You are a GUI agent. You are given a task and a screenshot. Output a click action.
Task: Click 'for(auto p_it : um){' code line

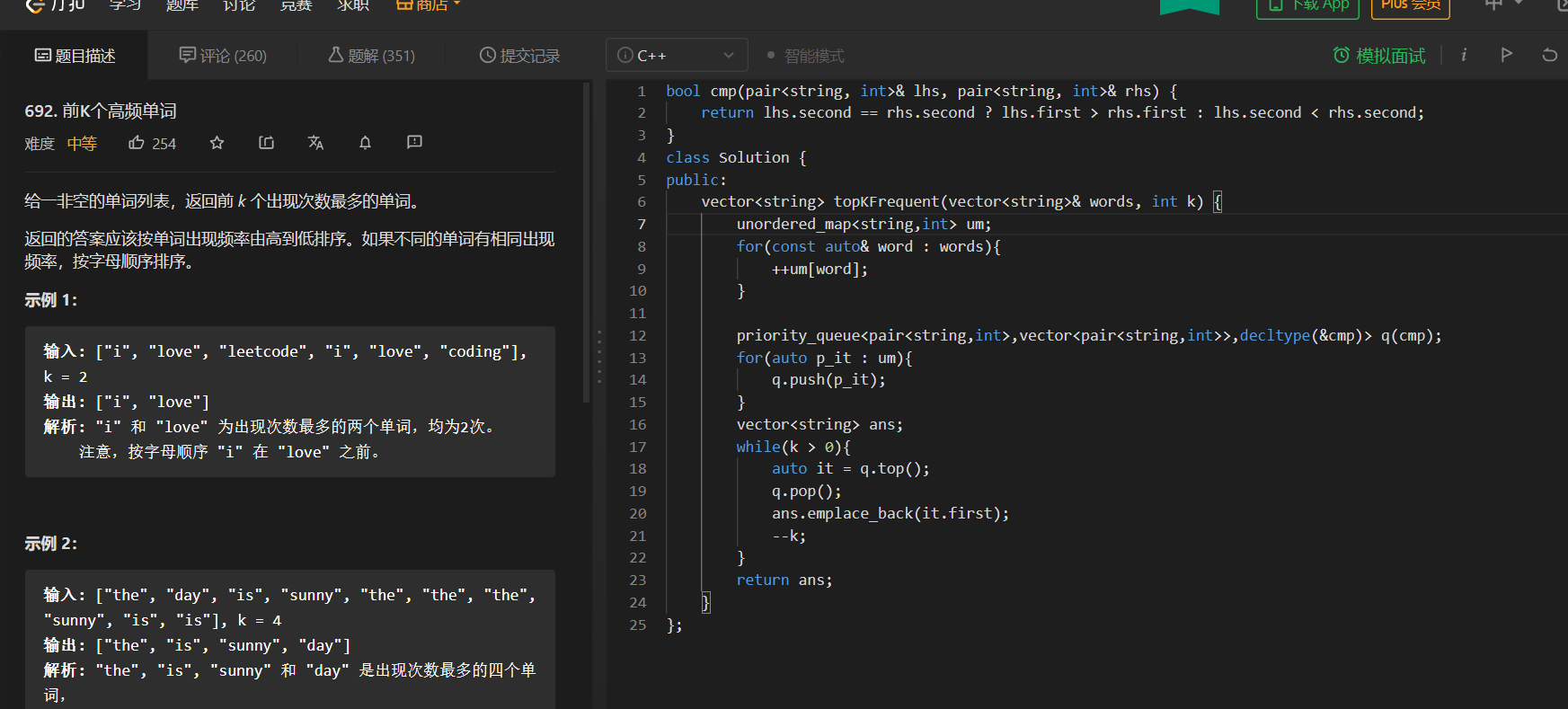coord(825,358)
